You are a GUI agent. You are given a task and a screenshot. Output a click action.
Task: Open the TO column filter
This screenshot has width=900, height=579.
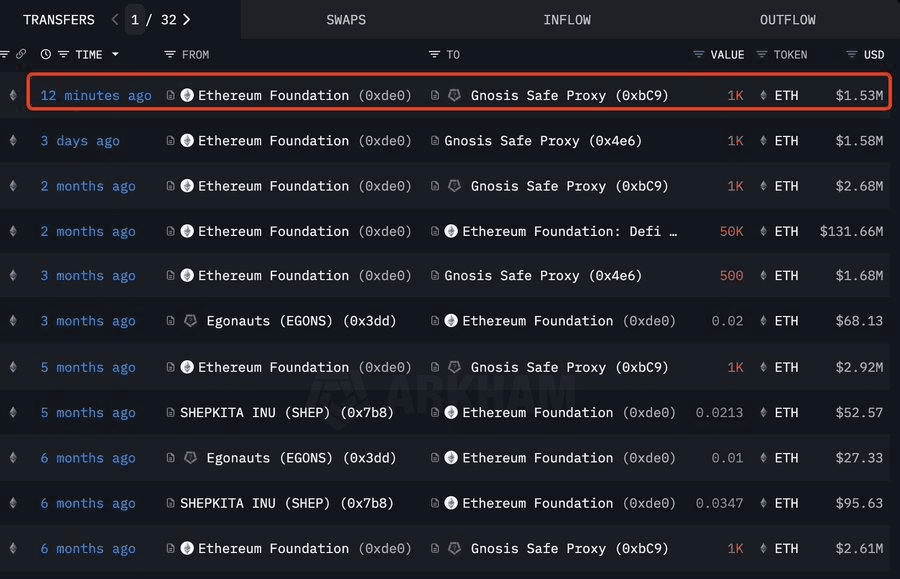tap(434, 54)
